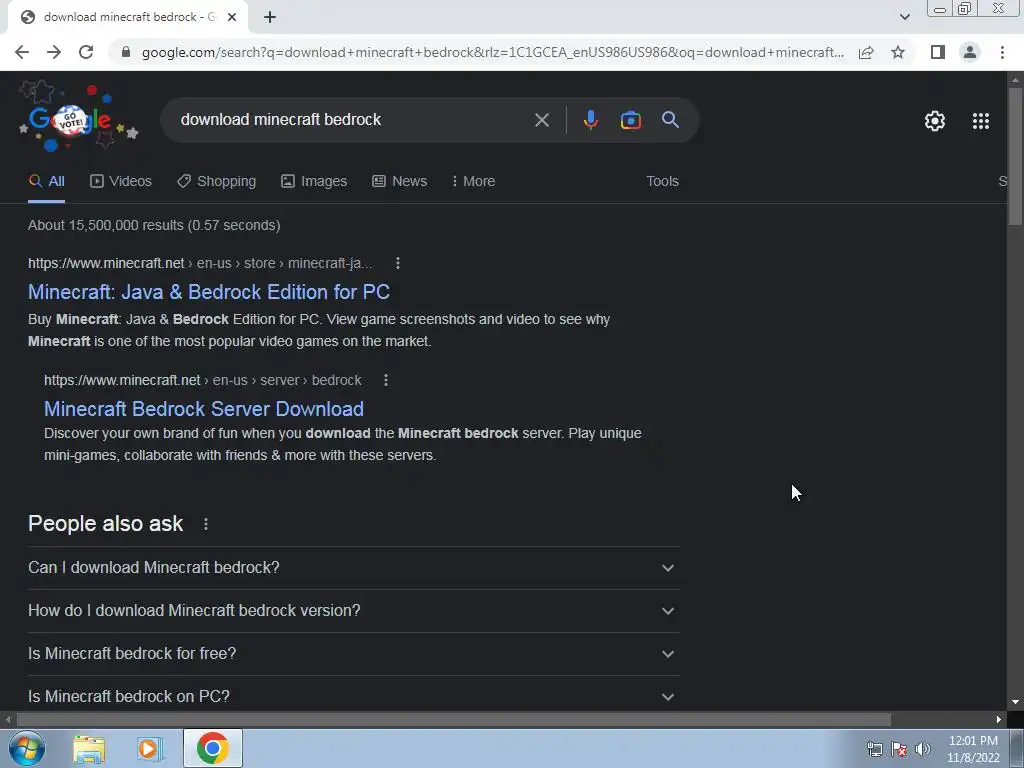Bookmark this tab with the star
Image resolution: width=1024 pixels, height=768 pixels.
point(898,52)
